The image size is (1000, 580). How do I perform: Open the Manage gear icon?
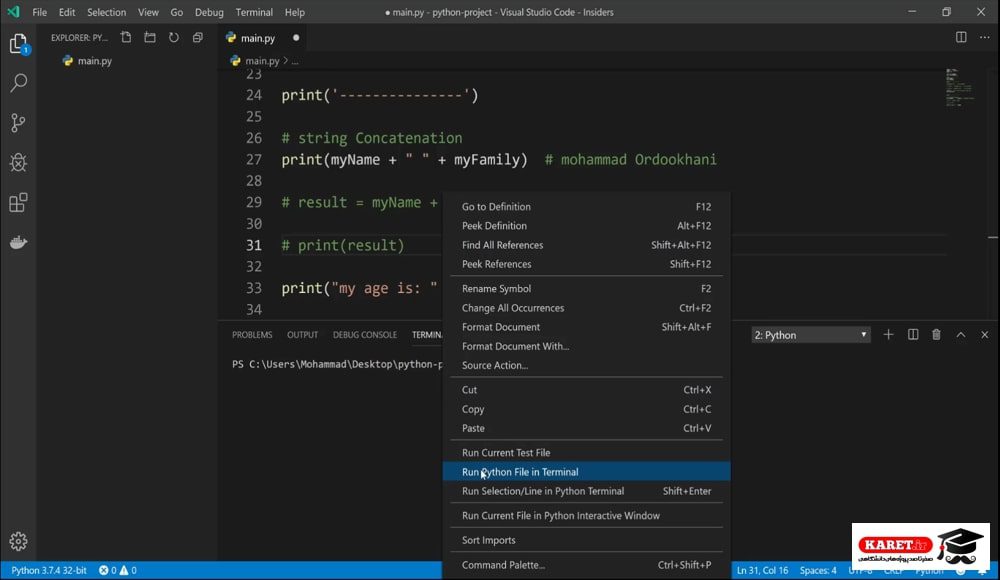coord(18,541)
